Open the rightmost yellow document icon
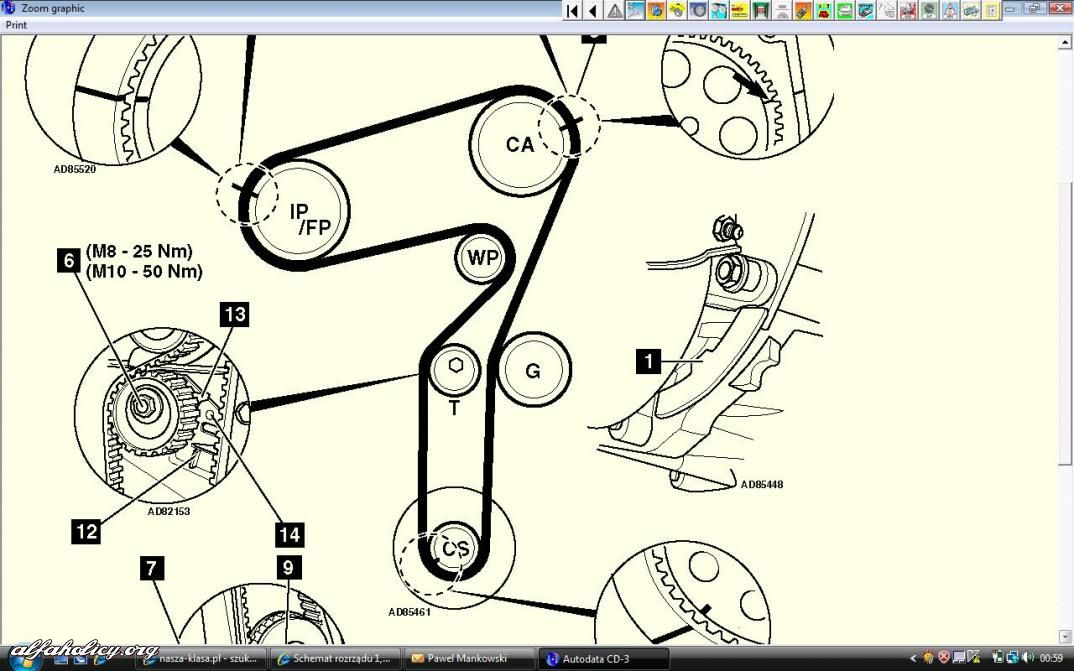The height and width of the screenshot is (671, 1074). coord(990,10)
